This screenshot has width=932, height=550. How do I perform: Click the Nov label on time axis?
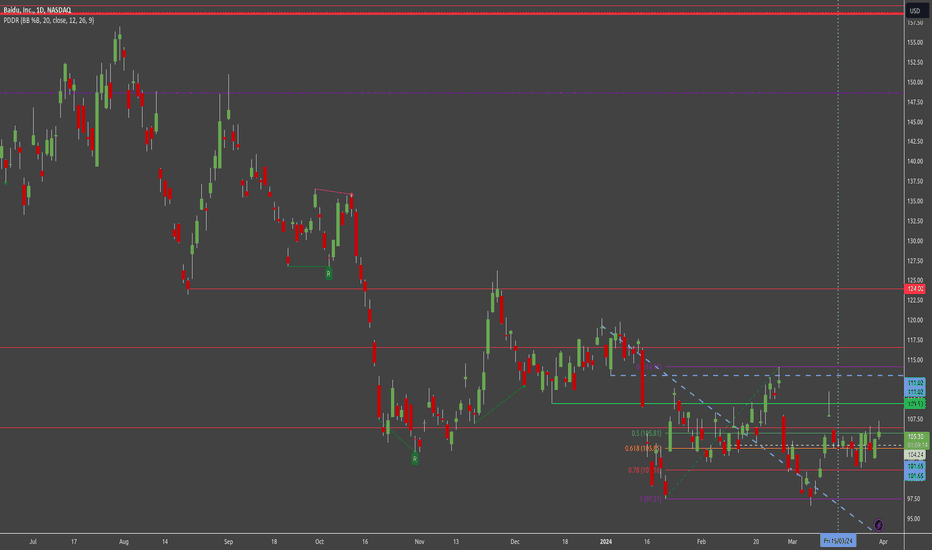420,542
